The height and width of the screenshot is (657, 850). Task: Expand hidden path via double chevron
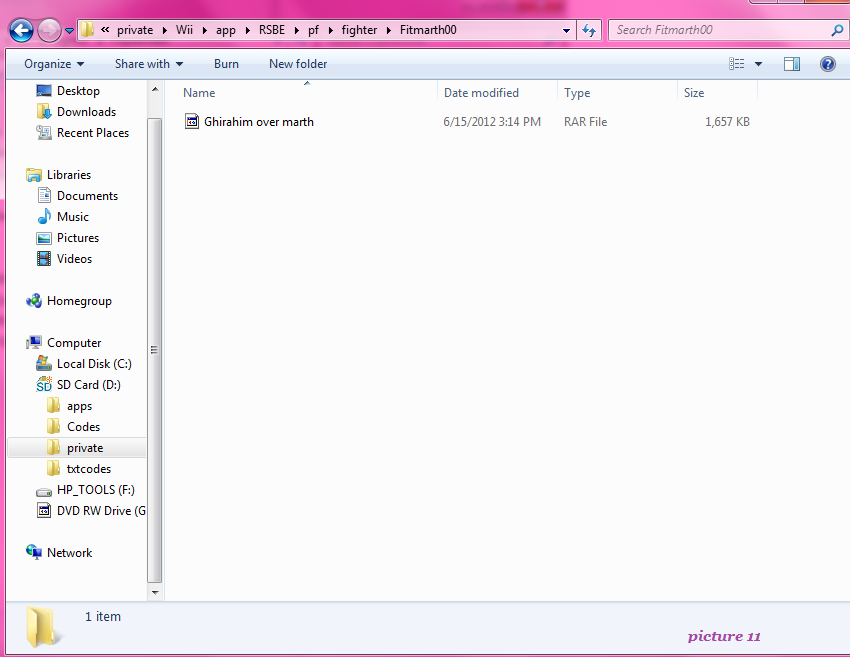coord(105,29)
